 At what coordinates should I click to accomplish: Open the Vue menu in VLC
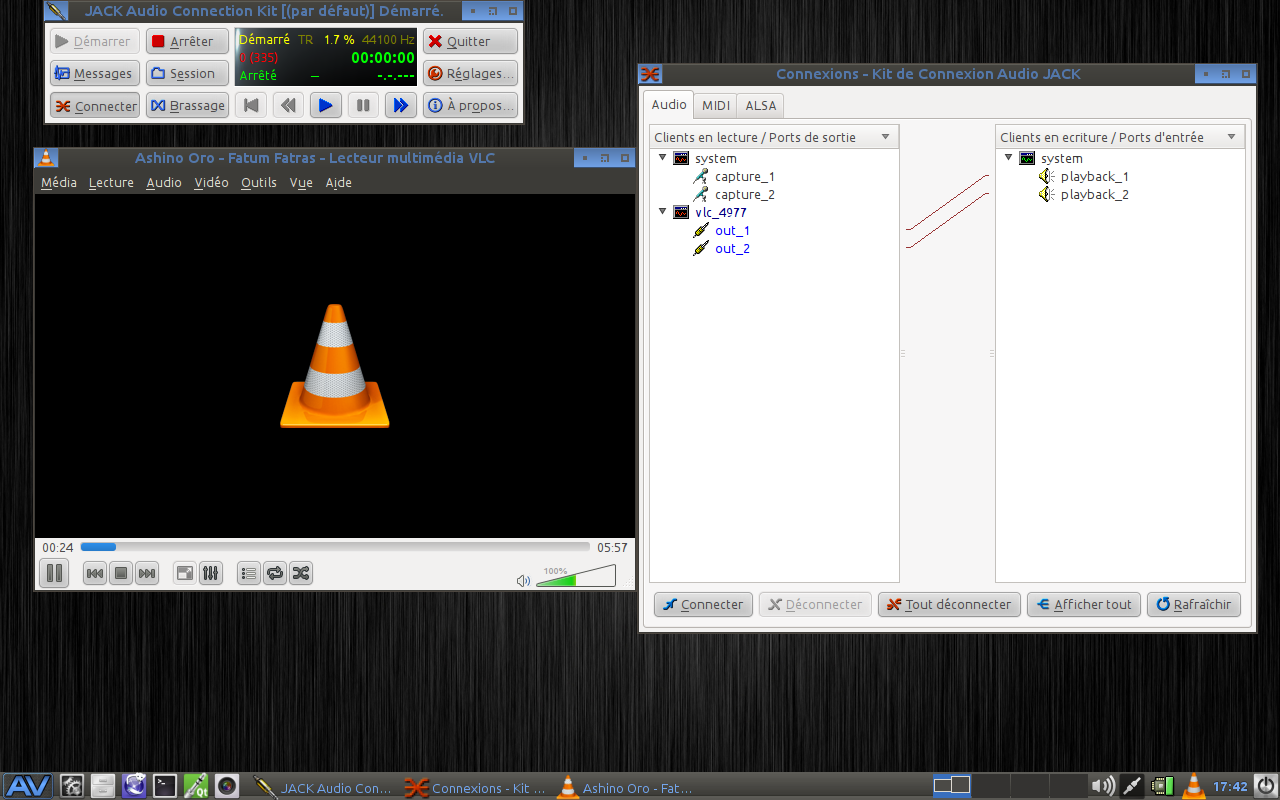(301, 182)
